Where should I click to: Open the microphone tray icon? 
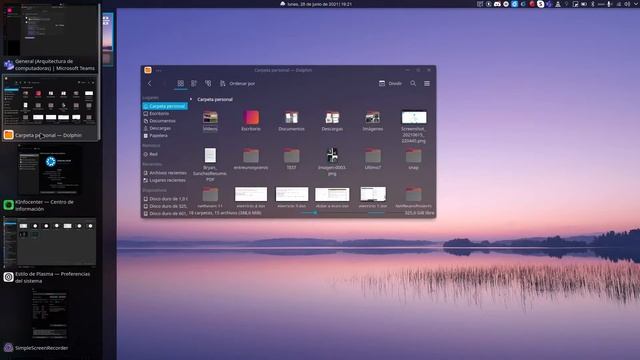click(609, 4)
